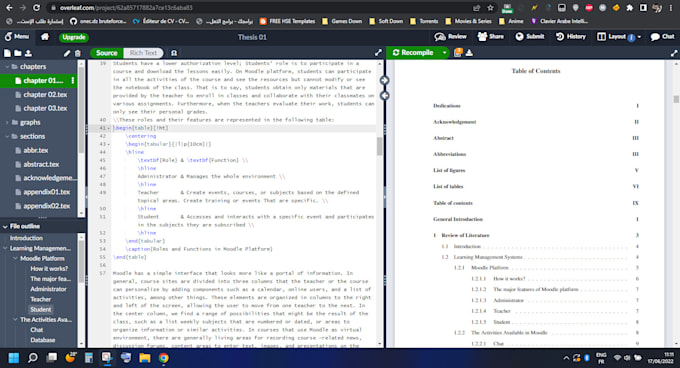This screenshot has height=368, width=680.
Task: Create a new folder icon
Action: [18, 53]
